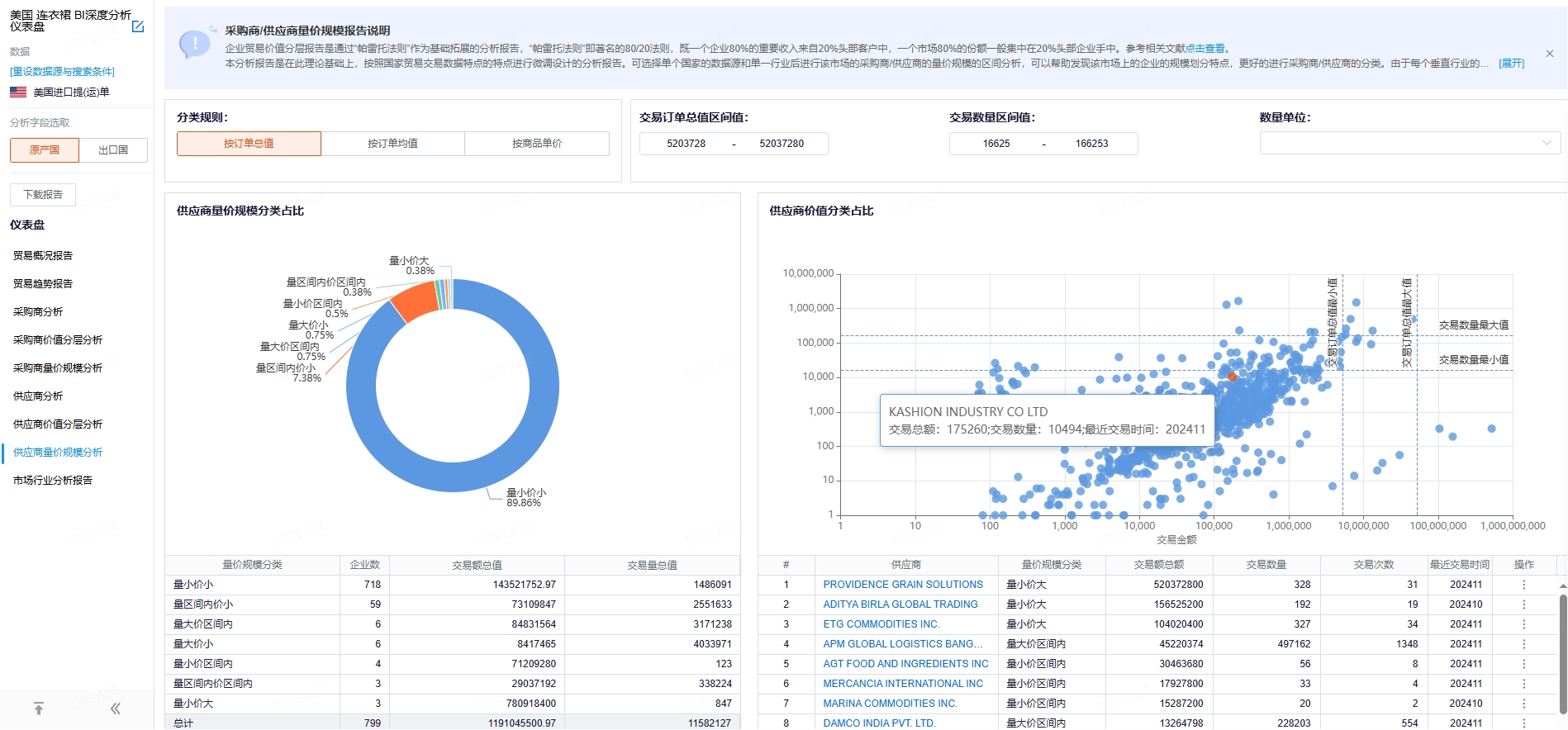Image resolution: width=1568 pixels, height=730 pixels.
Task: Open the 点击查看 reference link
Action: 1206,49
